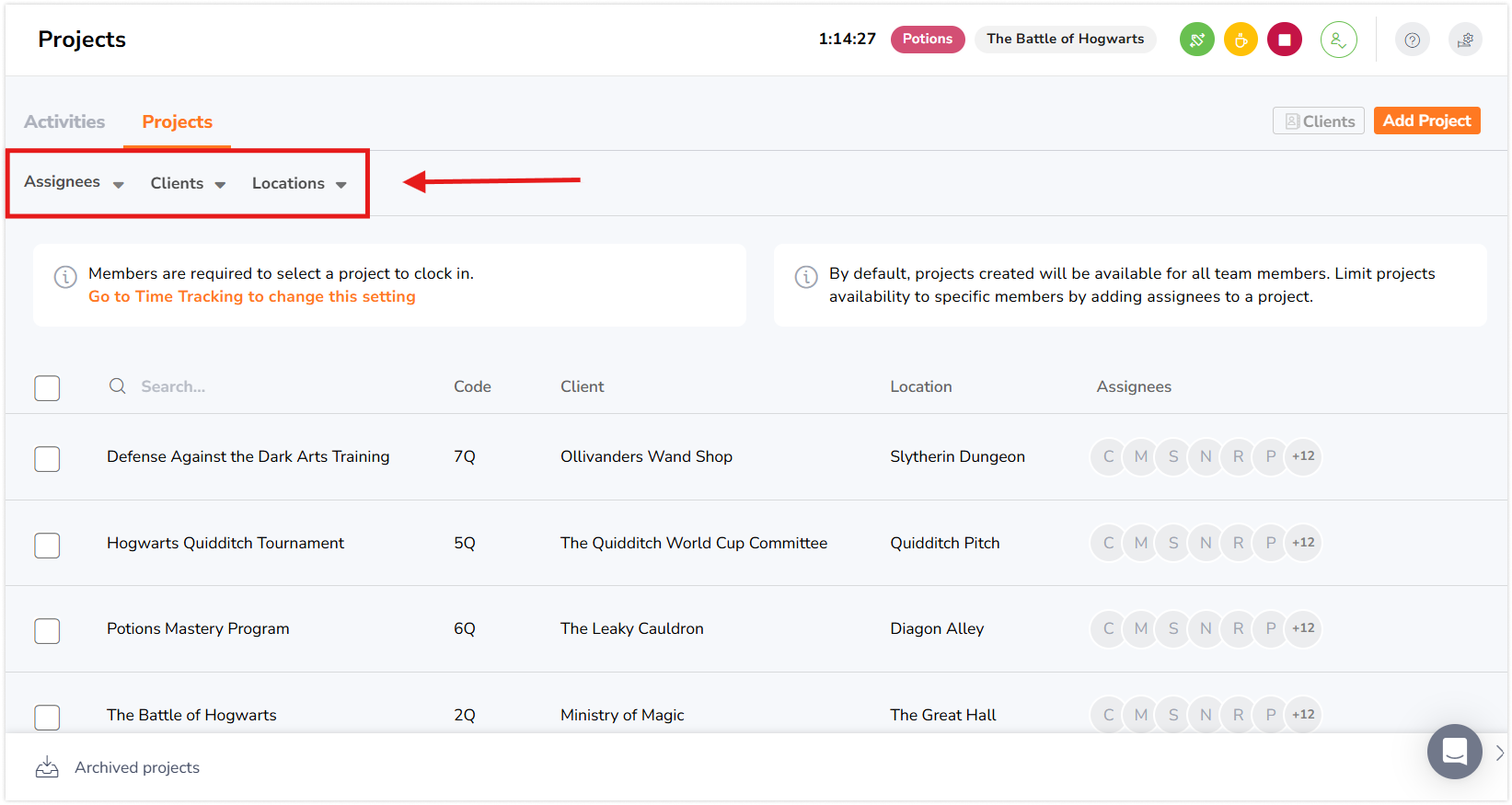The image size is (1512, 805).
Task: Click assignee M in Defense Against Dark Arts row
Action: tap(1141, 456)
